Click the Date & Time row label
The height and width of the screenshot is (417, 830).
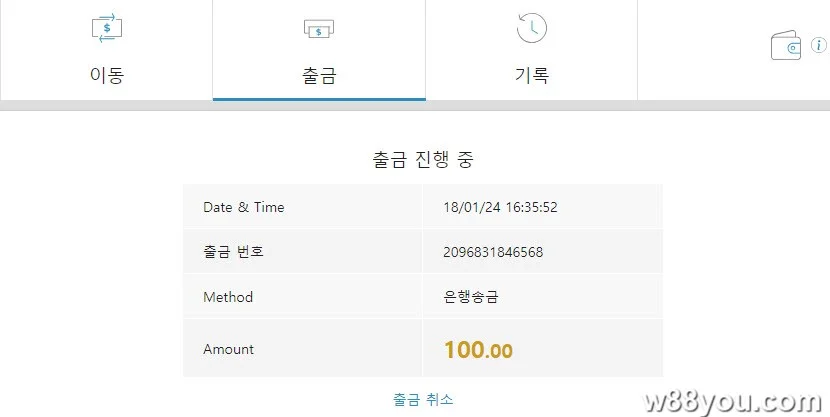[x=243, y=207]
